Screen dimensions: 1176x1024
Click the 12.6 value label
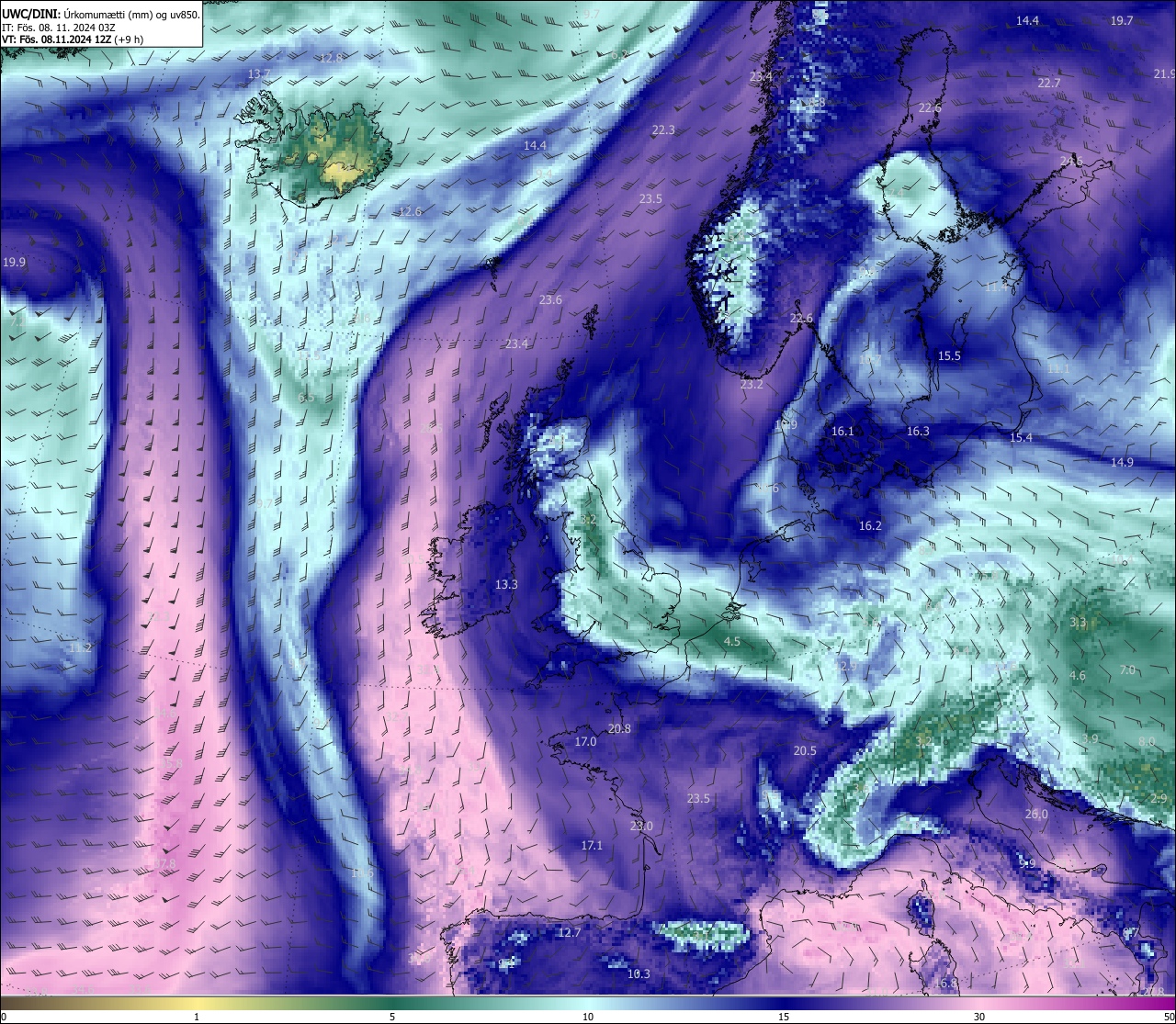click(x=411, y=211)
